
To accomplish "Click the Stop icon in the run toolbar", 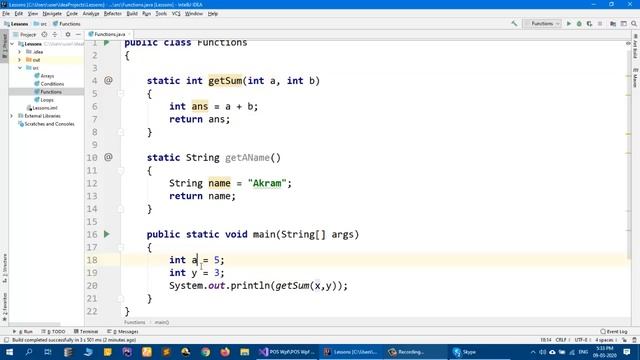I will point(600,24).
